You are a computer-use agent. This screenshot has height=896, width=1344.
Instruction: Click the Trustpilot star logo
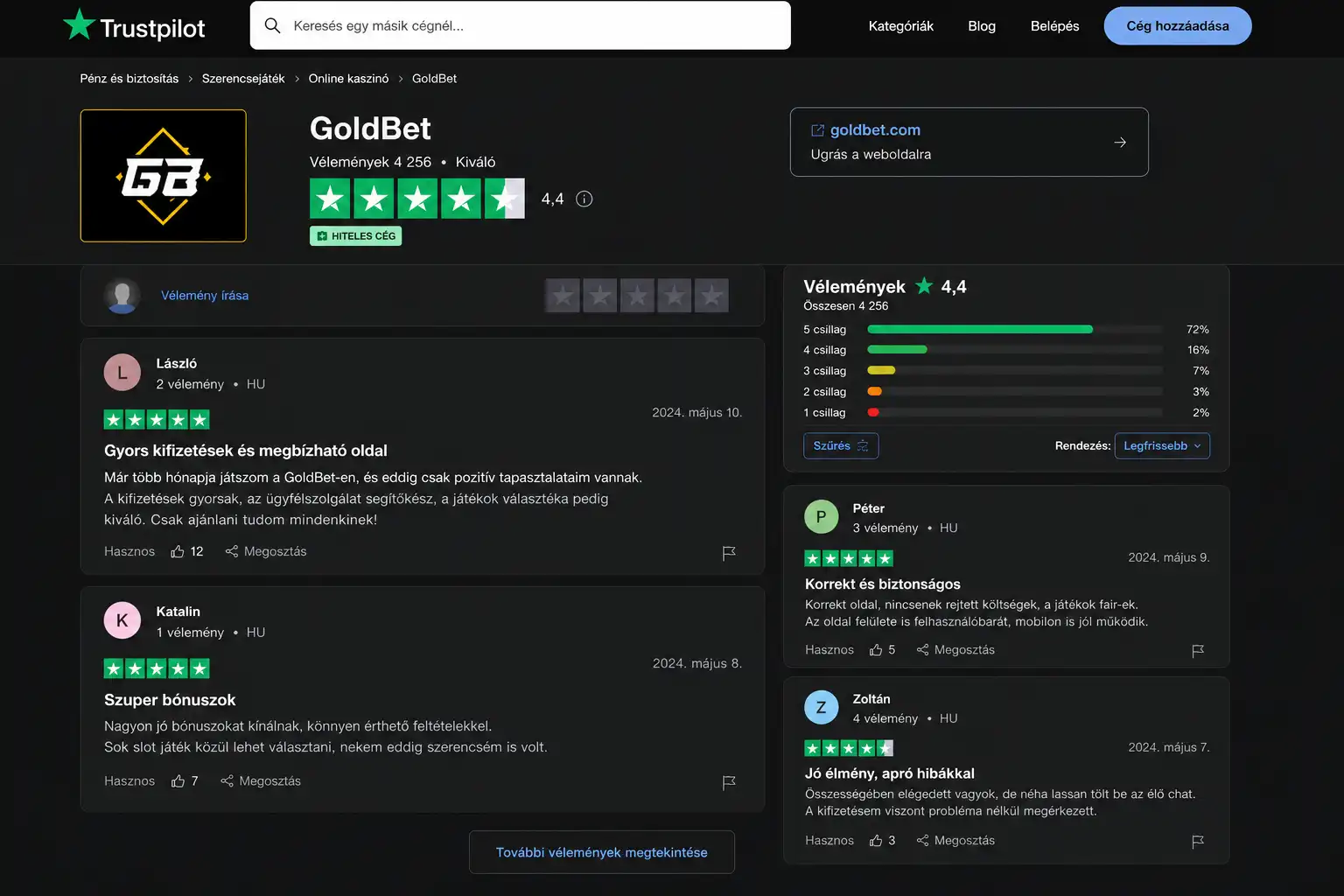(x=79, y=24)
